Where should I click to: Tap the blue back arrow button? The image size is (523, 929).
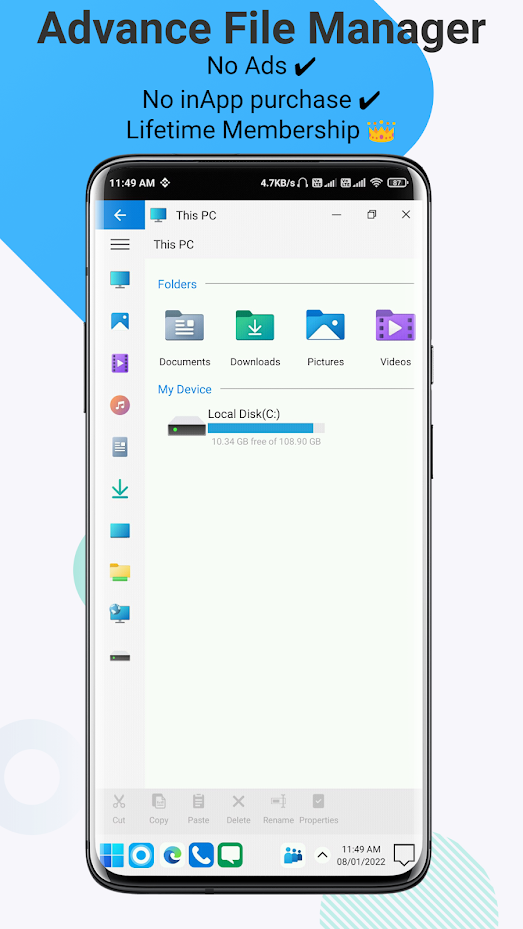click(120, 215)
